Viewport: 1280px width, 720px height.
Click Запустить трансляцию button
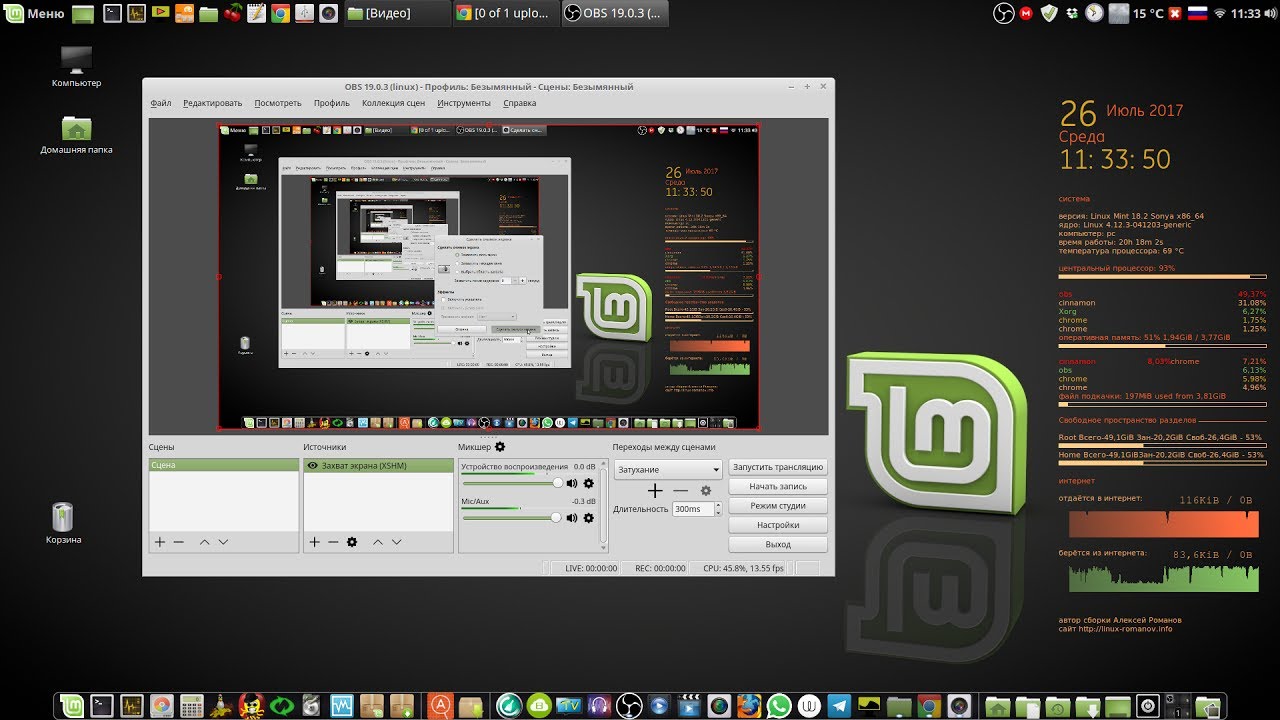pyautogui.click(x=778, y=467)
